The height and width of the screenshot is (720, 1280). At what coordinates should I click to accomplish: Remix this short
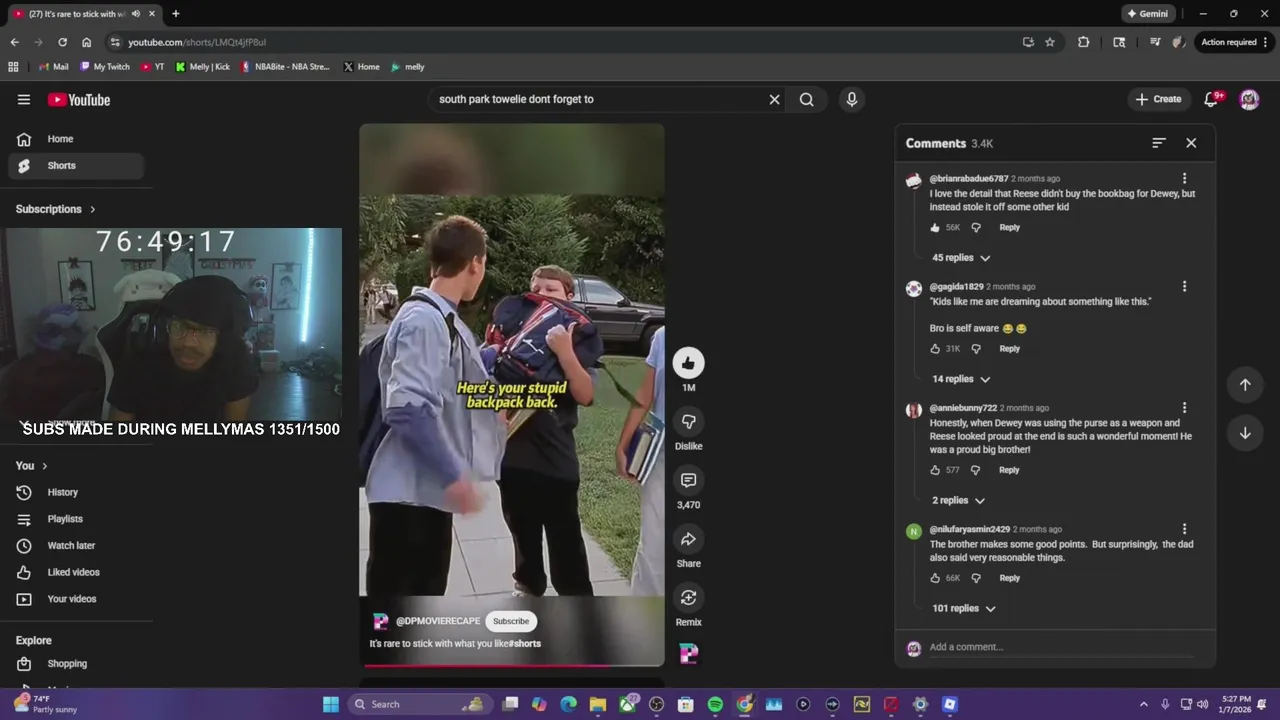click(688, 598)
